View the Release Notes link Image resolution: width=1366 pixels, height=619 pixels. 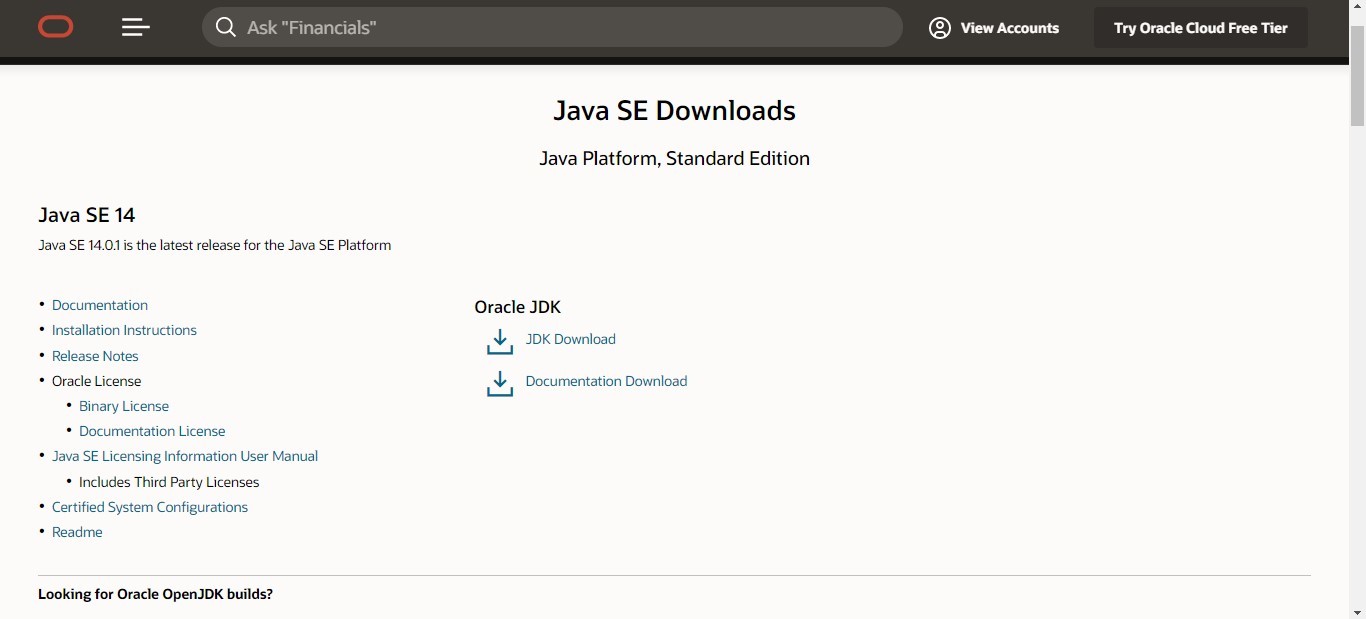click(x=95, y=356)
